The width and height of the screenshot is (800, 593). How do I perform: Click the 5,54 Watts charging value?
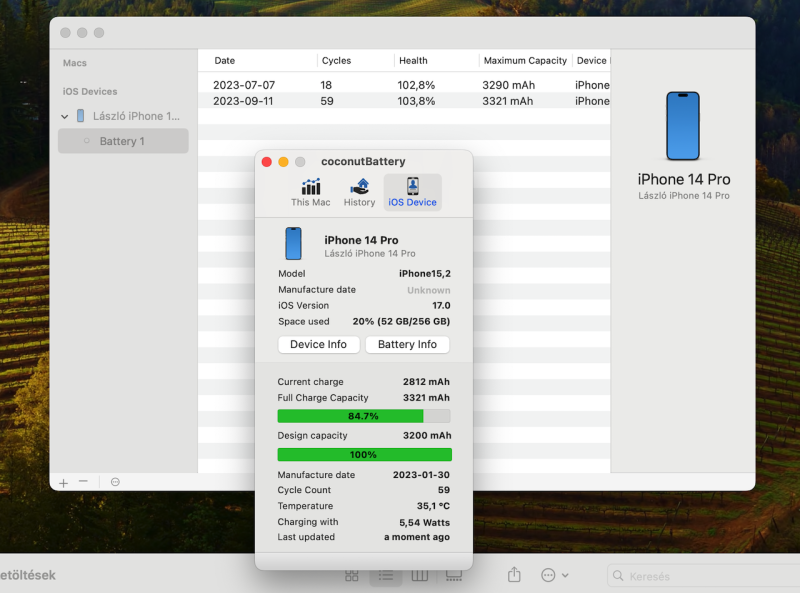click(424, 523)
